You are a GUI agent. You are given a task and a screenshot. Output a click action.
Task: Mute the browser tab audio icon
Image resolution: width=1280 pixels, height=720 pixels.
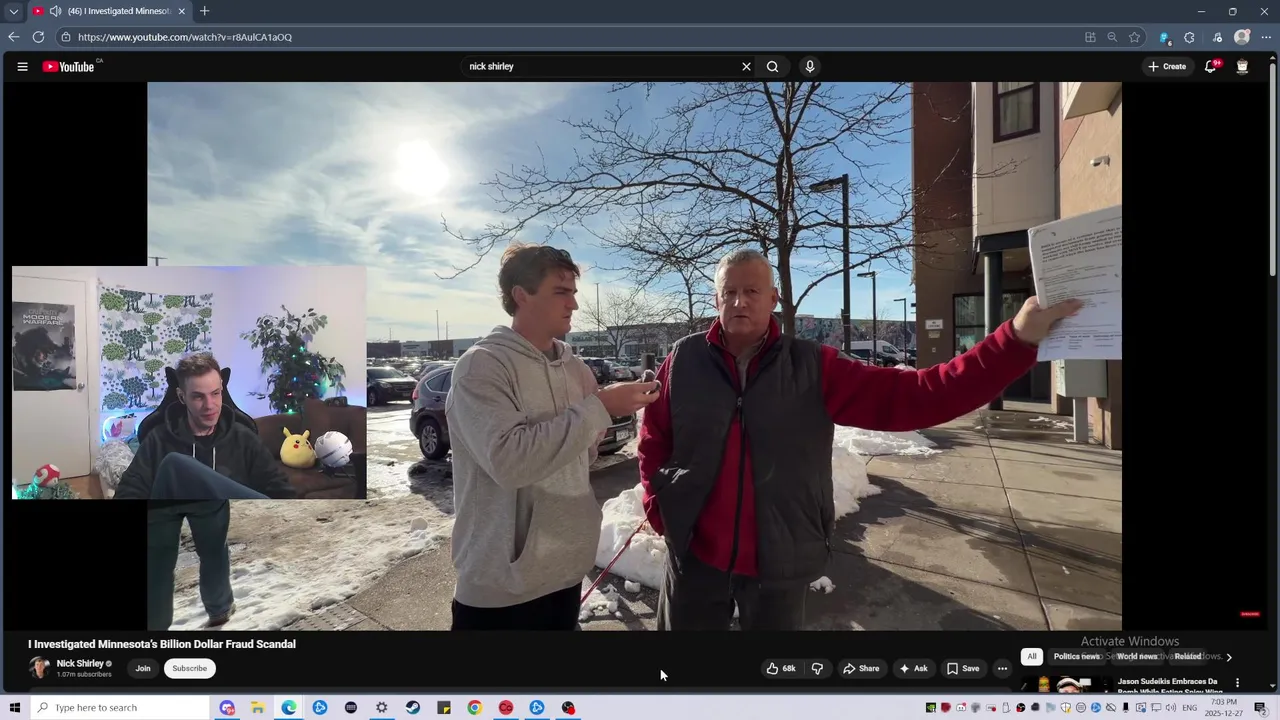[55, 11]
